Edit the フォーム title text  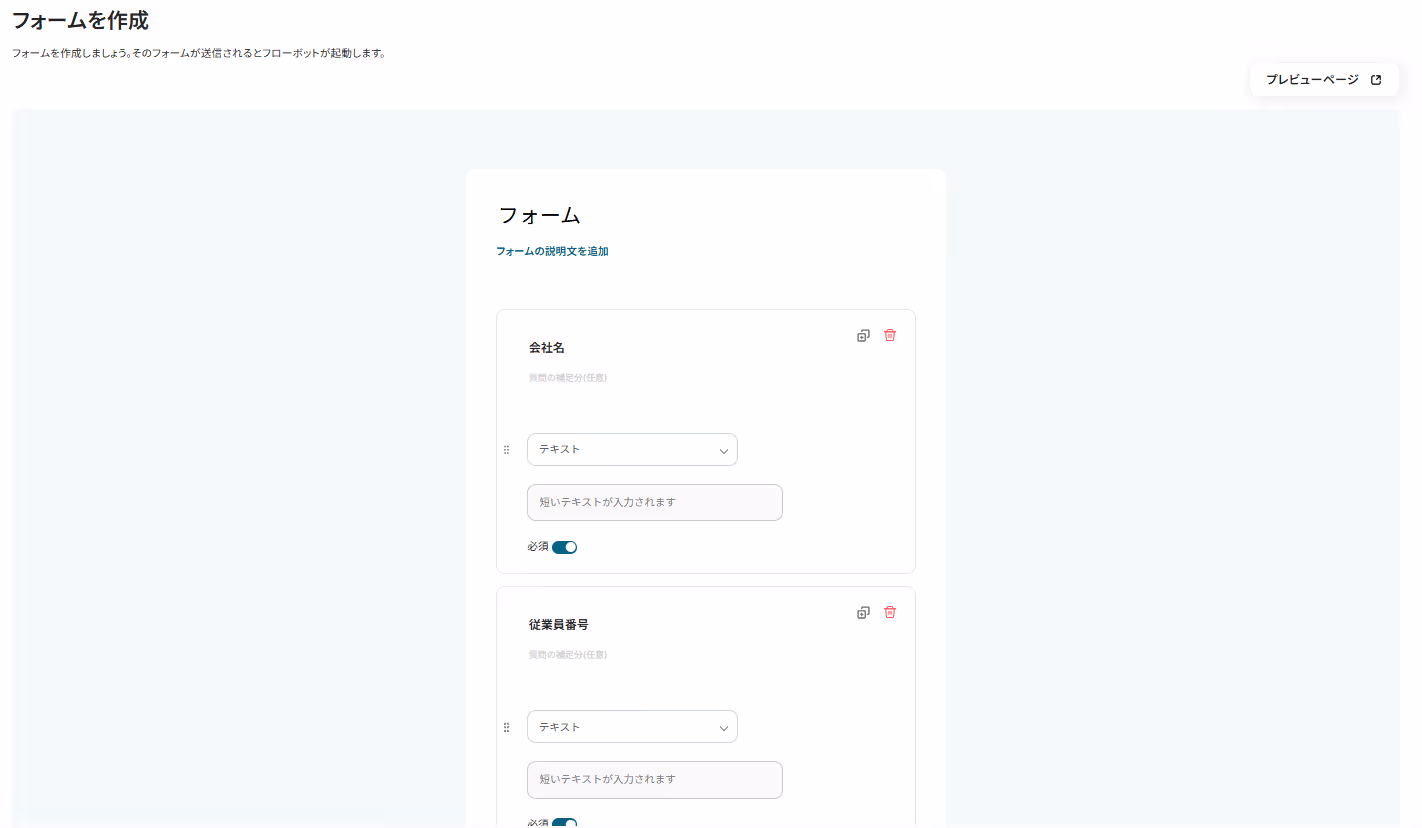[x=540, y=215]
